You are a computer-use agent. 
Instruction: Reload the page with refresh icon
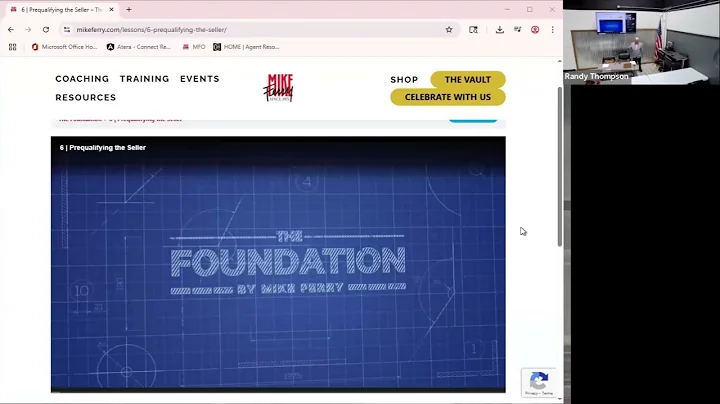click(x=46, y=29)
